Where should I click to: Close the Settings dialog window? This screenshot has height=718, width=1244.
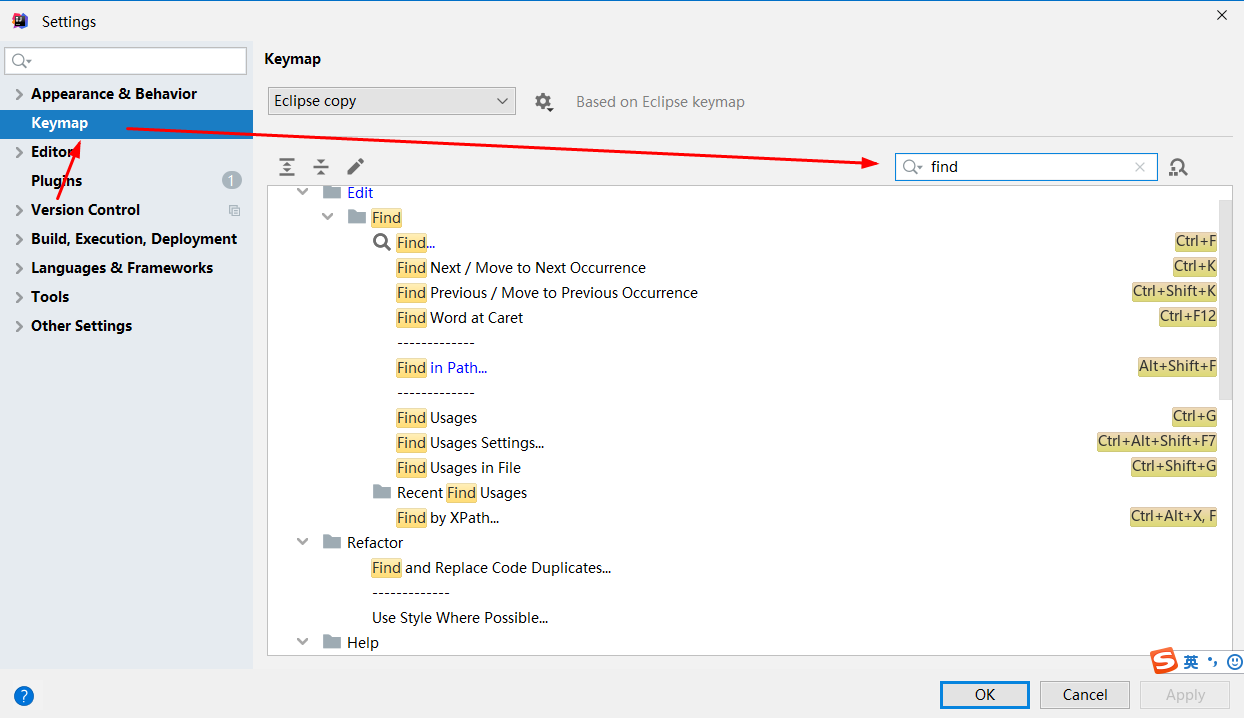(1222, 15)
